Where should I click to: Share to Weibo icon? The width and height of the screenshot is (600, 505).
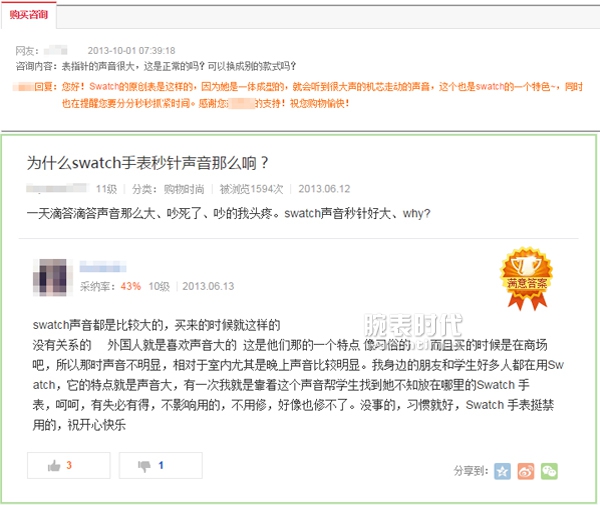526,471
